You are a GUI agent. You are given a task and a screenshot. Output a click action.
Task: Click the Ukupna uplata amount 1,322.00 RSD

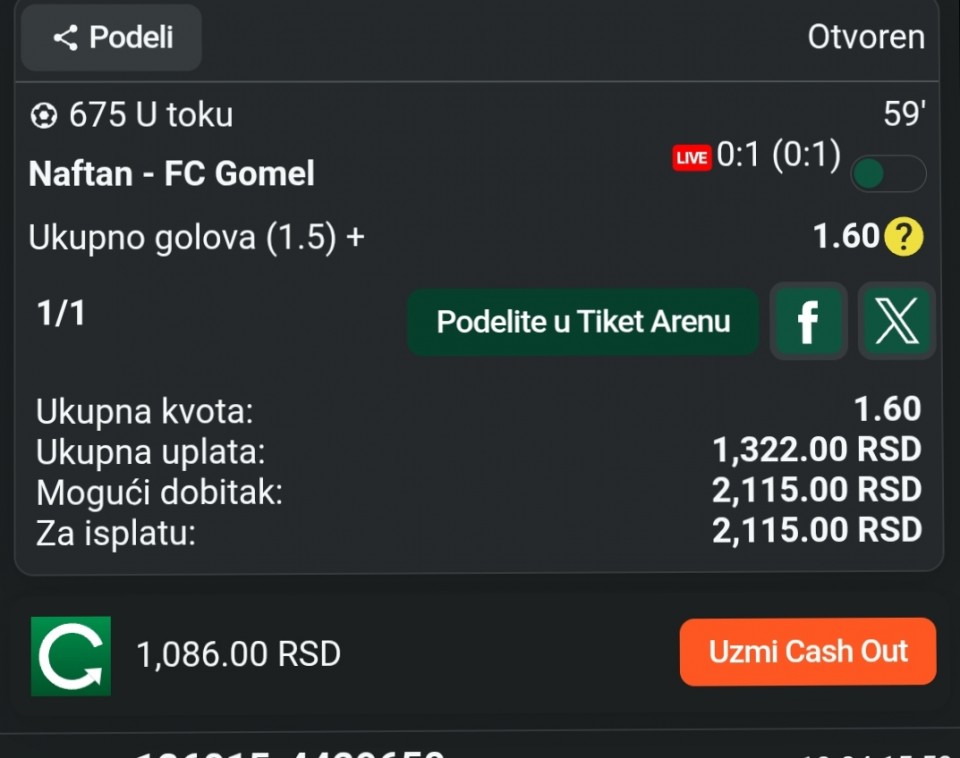(x=817, y=450)
